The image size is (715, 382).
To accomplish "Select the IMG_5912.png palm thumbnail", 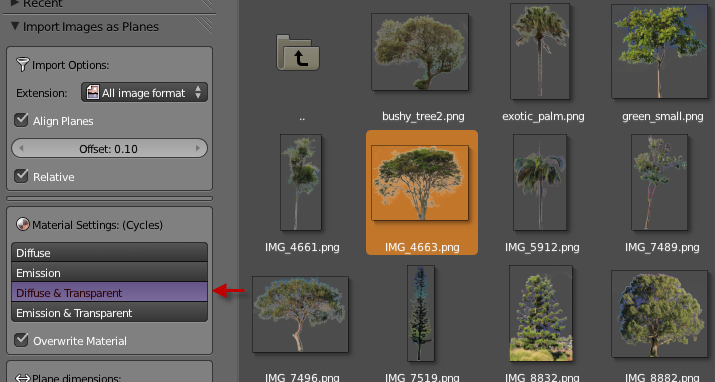I will coord(540,182).
